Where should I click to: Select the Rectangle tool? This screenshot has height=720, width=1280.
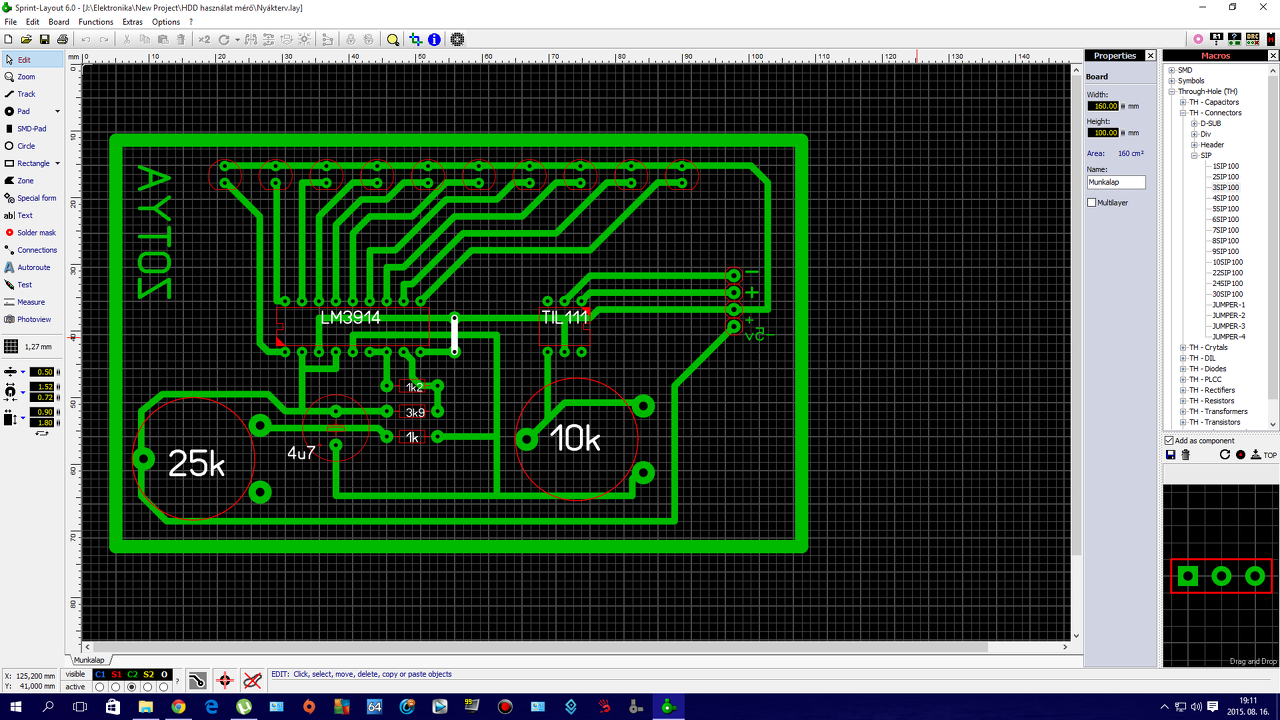[25, 163]
